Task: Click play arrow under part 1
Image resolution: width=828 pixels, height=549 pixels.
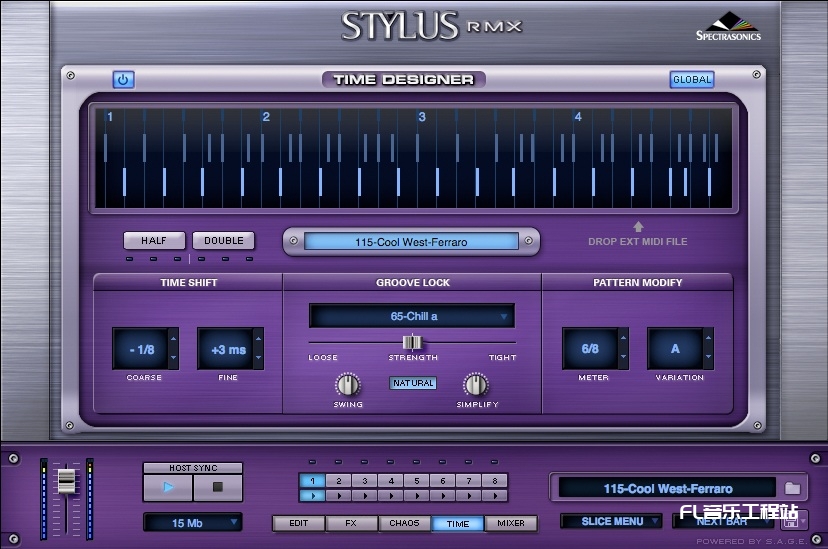Action: [x=312, y=496]
